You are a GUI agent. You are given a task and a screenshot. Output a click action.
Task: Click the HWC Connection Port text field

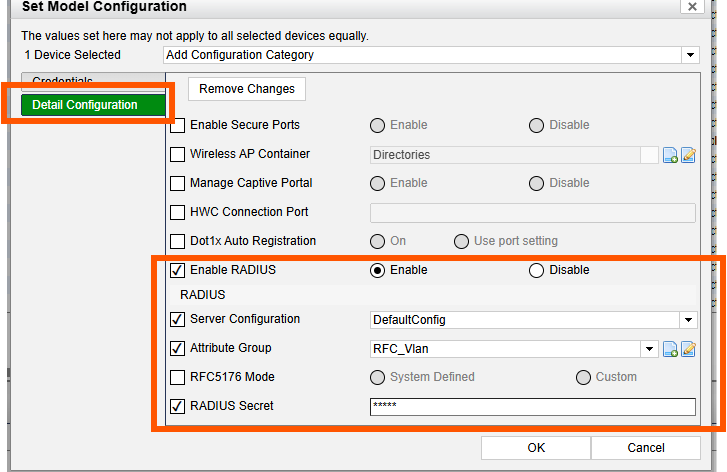tap(533, 213)
